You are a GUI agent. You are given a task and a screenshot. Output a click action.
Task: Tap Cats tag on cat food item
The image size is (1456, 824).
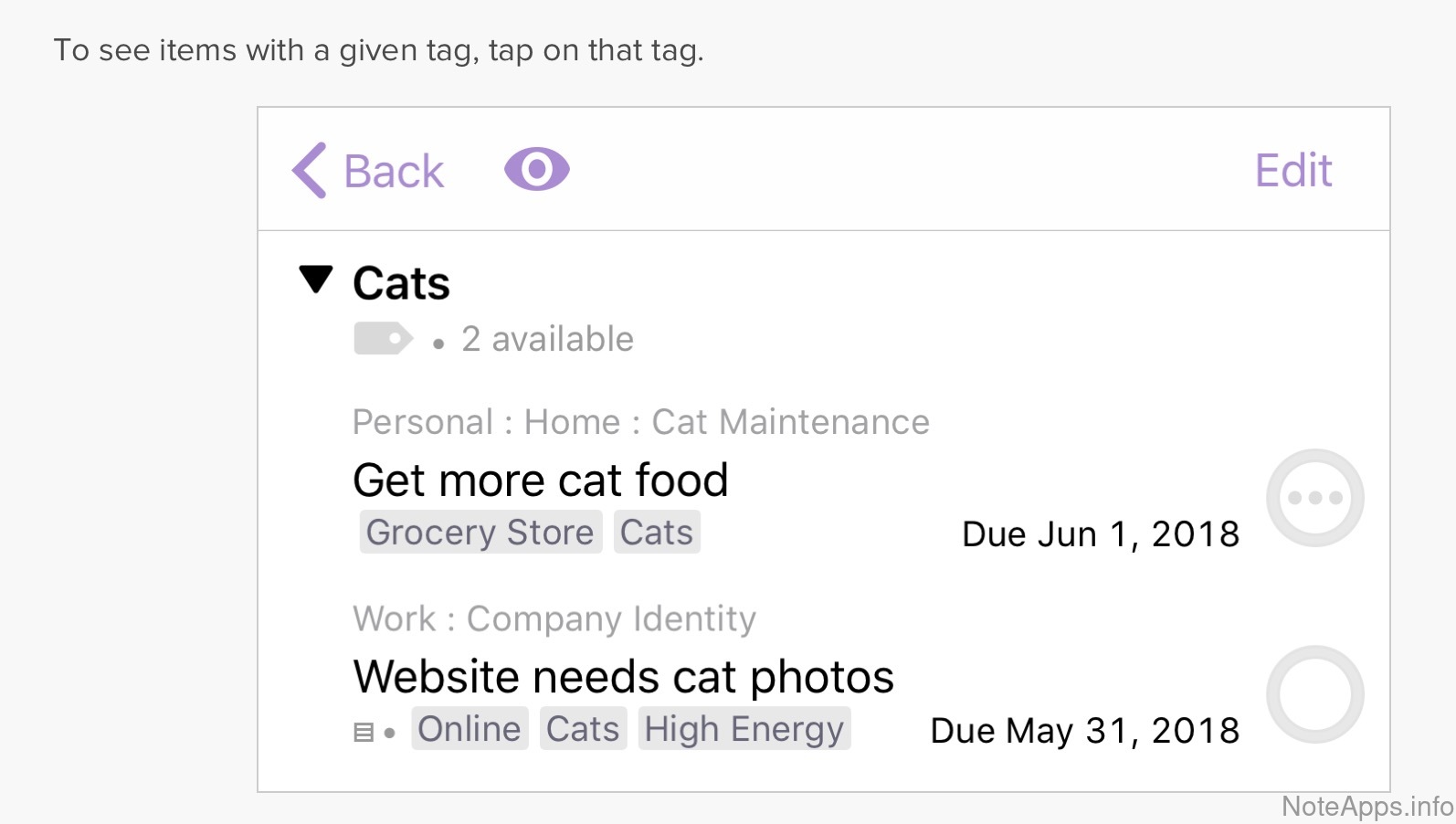click(657, 533)
